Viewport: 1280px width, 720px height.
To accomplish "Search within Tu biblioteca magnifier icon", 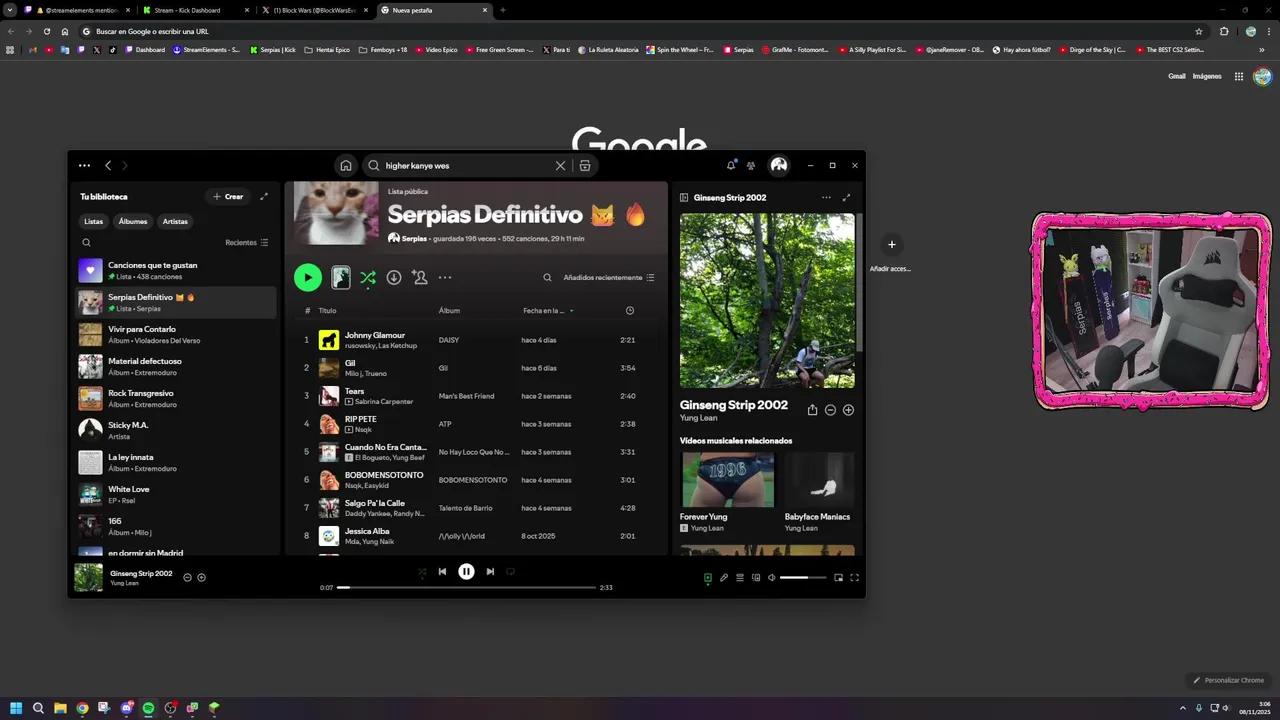I will (x=86, y=242).
